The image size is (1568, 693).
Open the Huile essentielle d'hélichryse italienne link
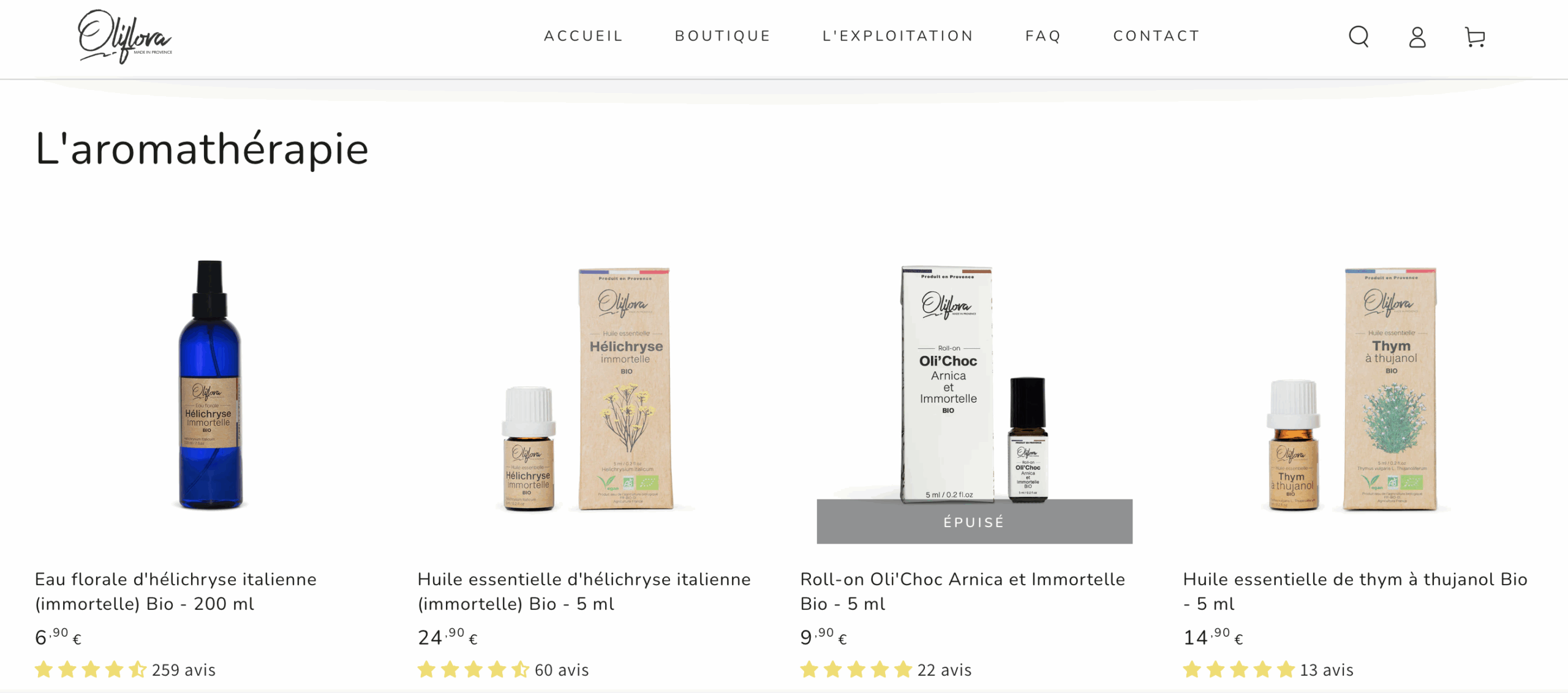click(584, 591)
